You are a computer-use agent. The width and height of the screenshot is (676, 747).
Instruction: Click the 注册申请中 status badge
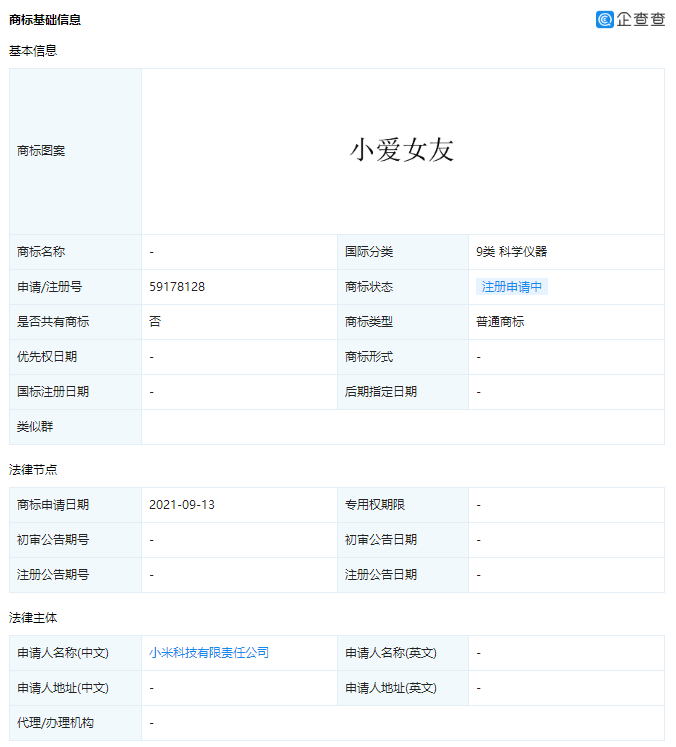coord(512,287)
